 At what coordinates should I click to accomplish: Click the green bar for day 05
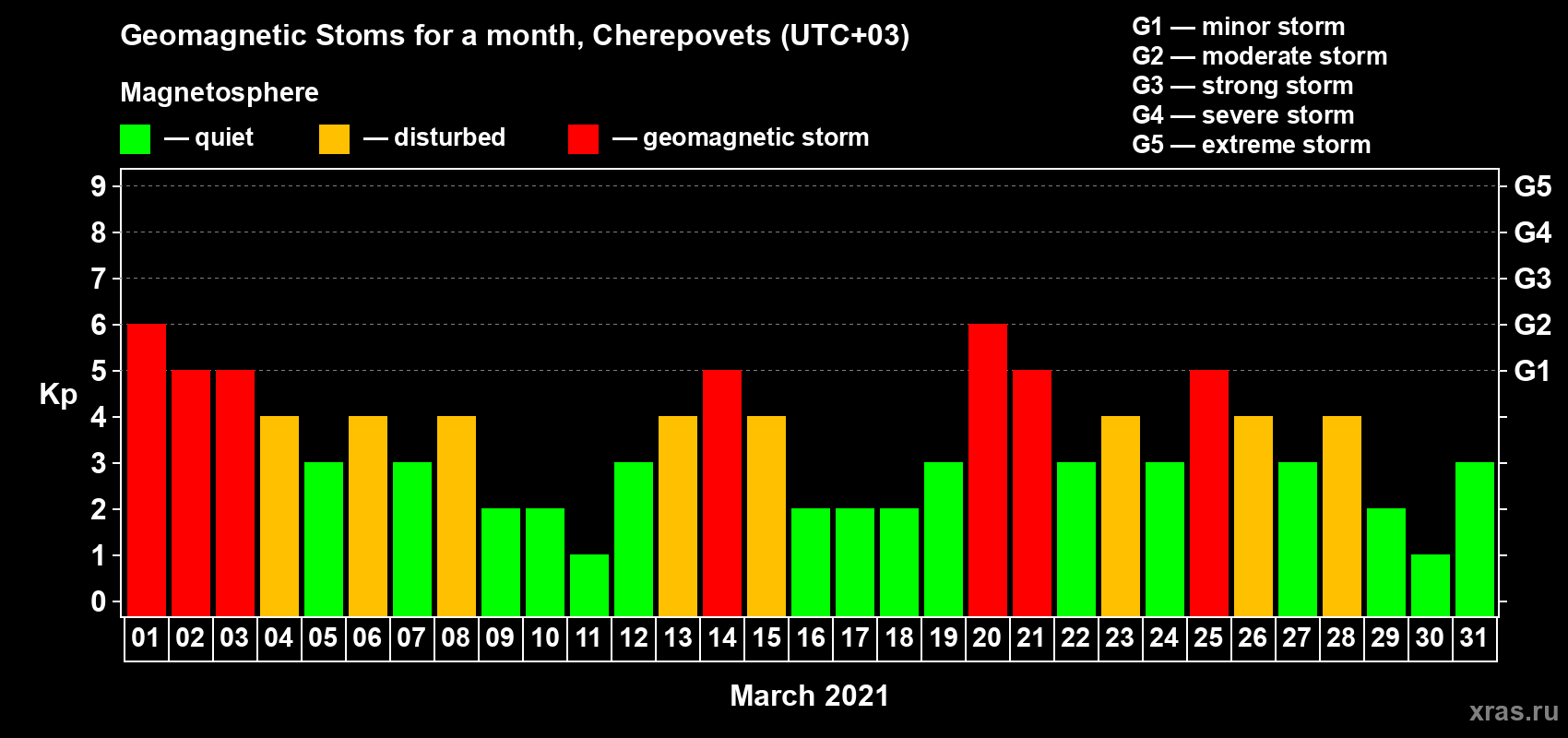324,540
